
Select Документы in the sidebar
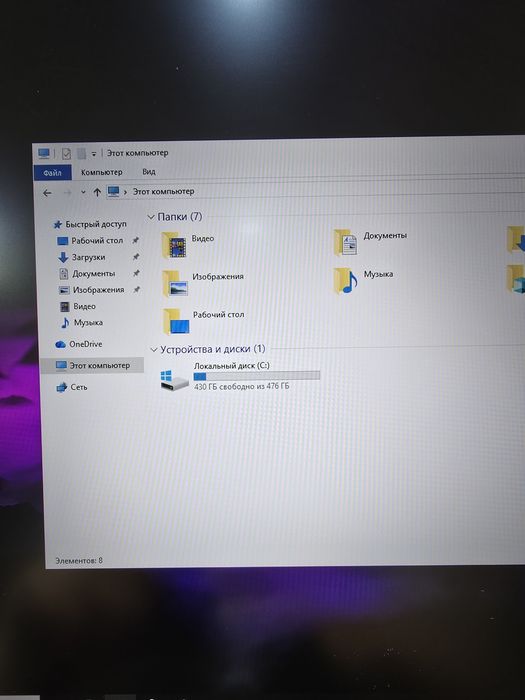[x=94, y=273]
